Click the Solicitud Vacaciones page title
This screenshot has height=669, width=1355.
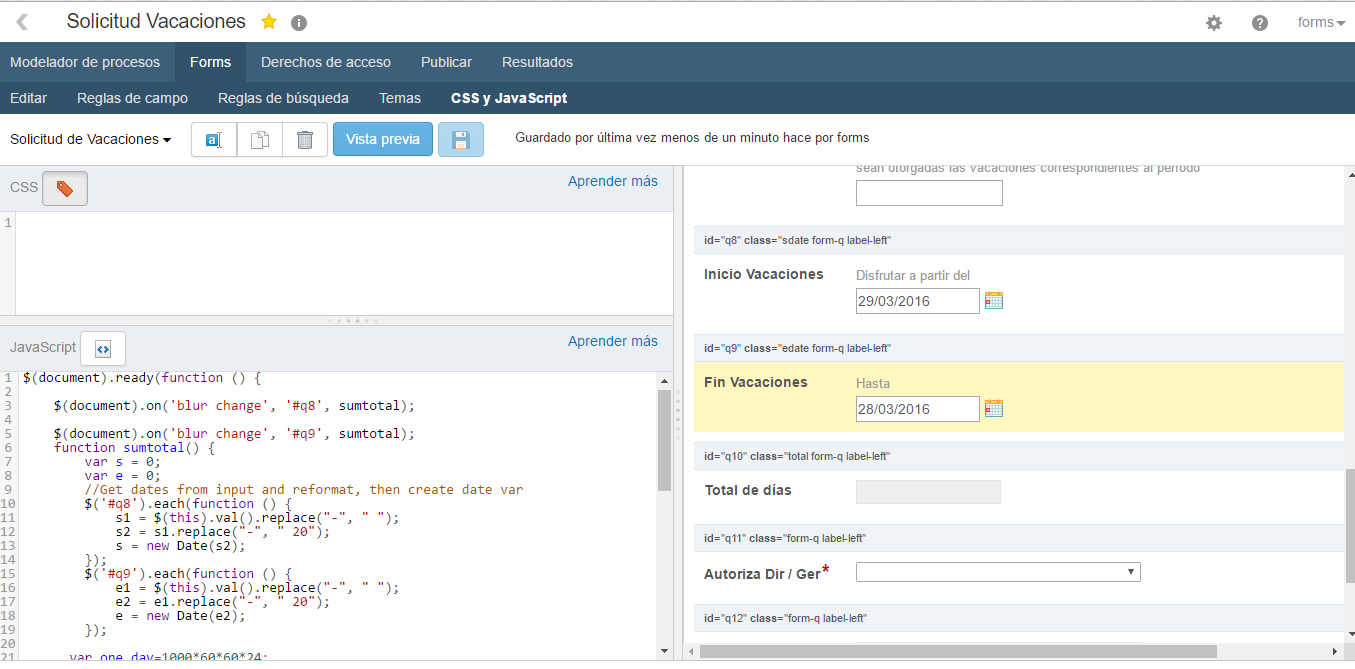156,21
